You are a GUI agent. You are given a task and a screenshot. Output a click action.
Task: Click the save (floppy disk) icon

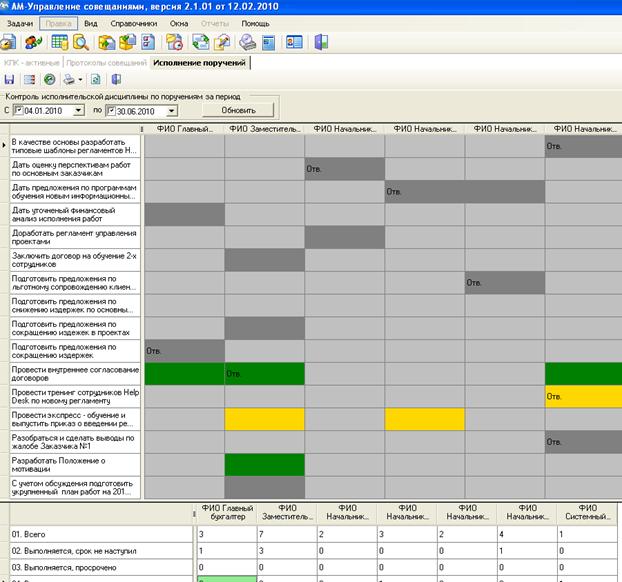9,79
